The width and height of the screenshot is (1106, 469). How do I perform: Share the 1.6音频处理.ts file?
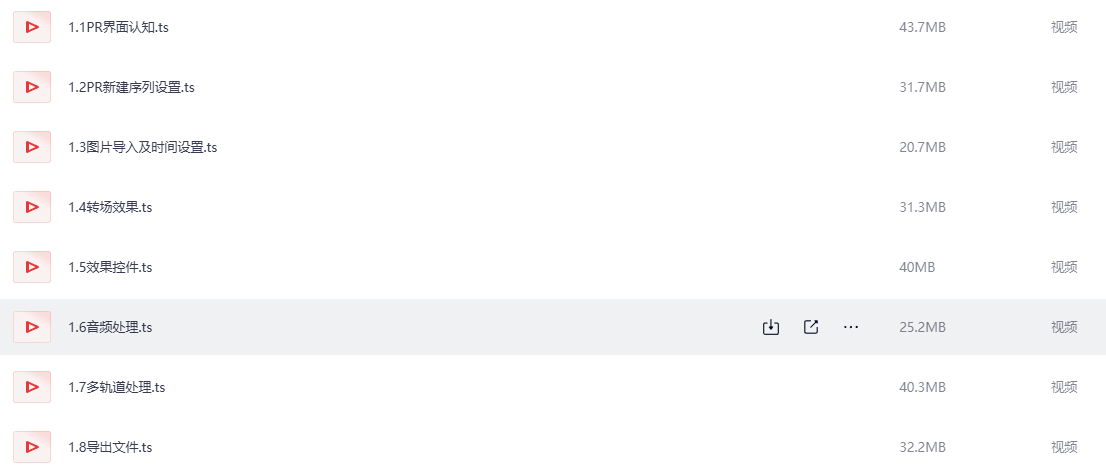click(811, 327)
